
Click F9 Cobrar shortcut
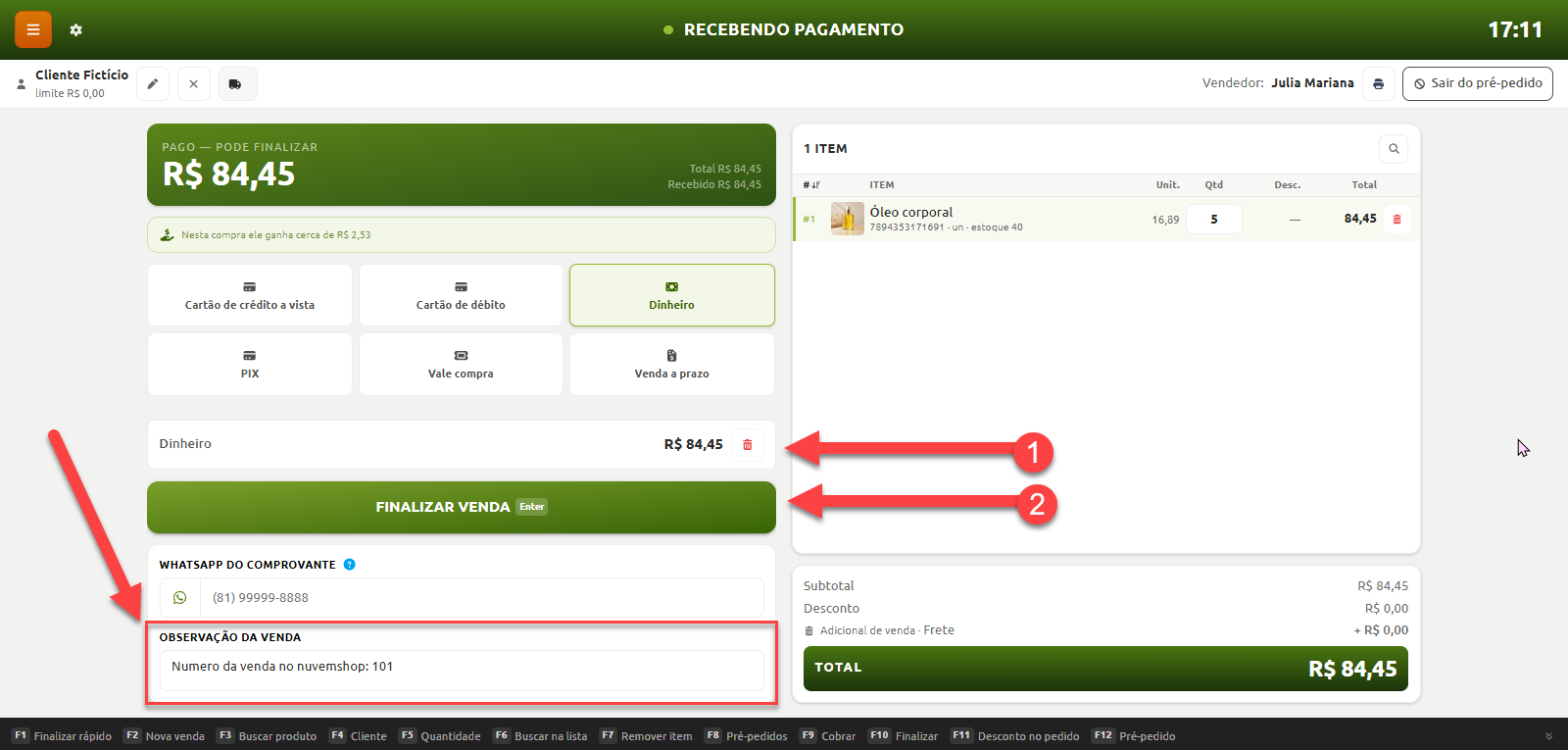tap(828, 736)
